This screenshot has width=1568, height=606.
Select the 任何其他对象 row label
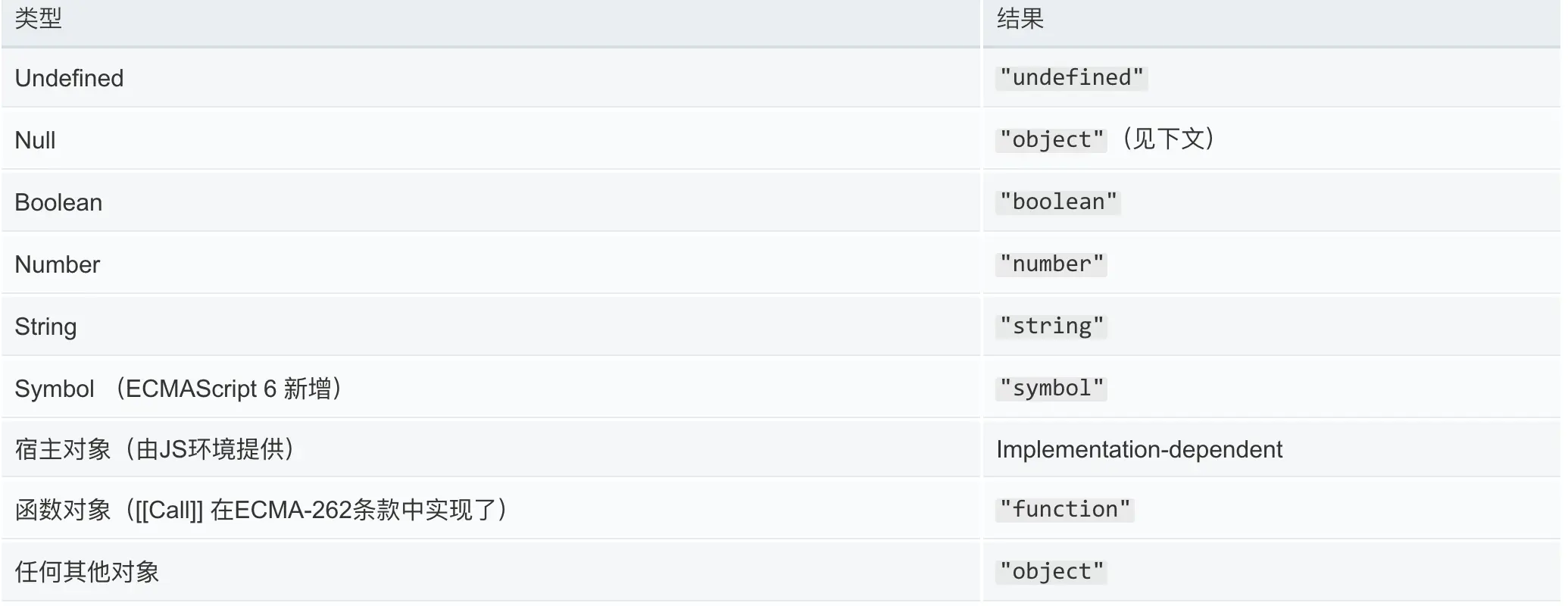click(x=87, y=572)
